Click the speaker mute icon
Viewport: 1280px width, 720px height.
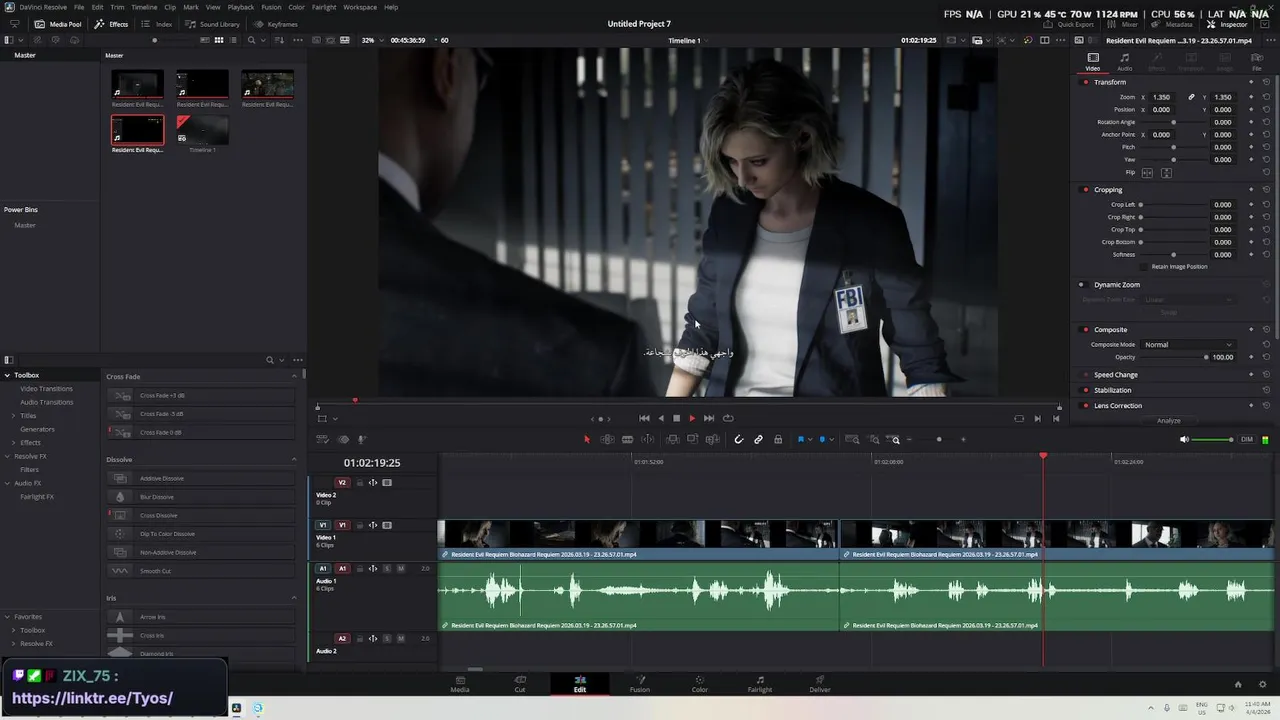(1185, 439)
